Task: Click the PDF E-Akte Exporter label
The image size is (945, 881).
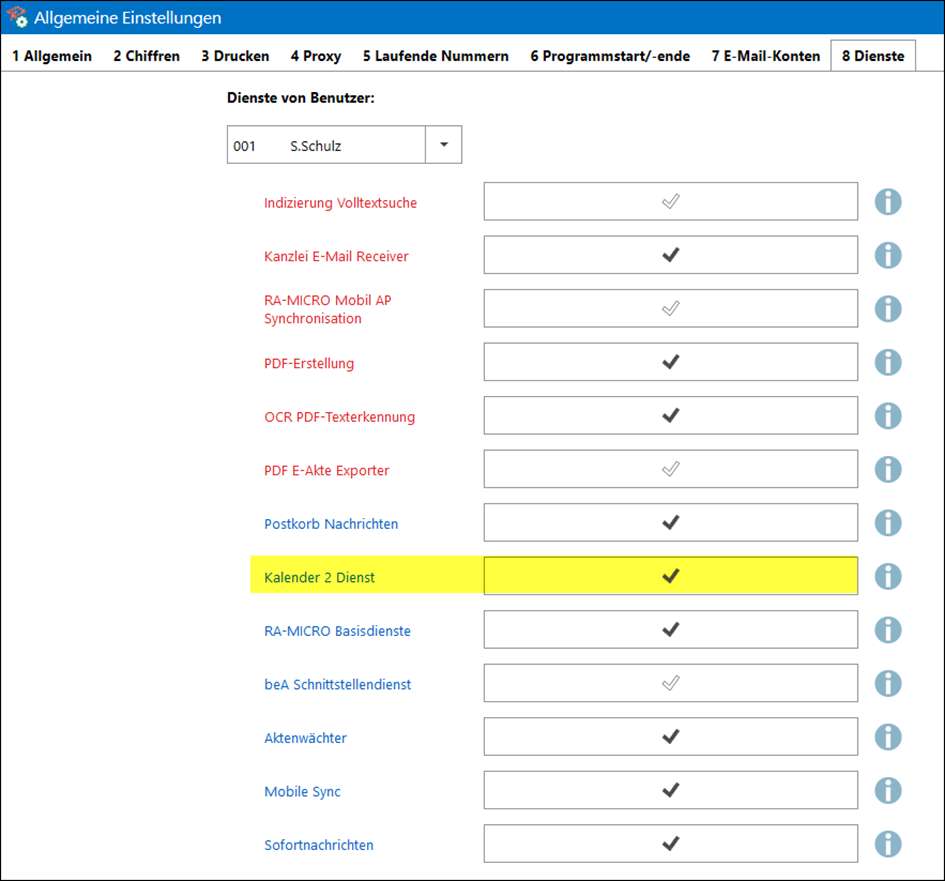Action: 326,471
